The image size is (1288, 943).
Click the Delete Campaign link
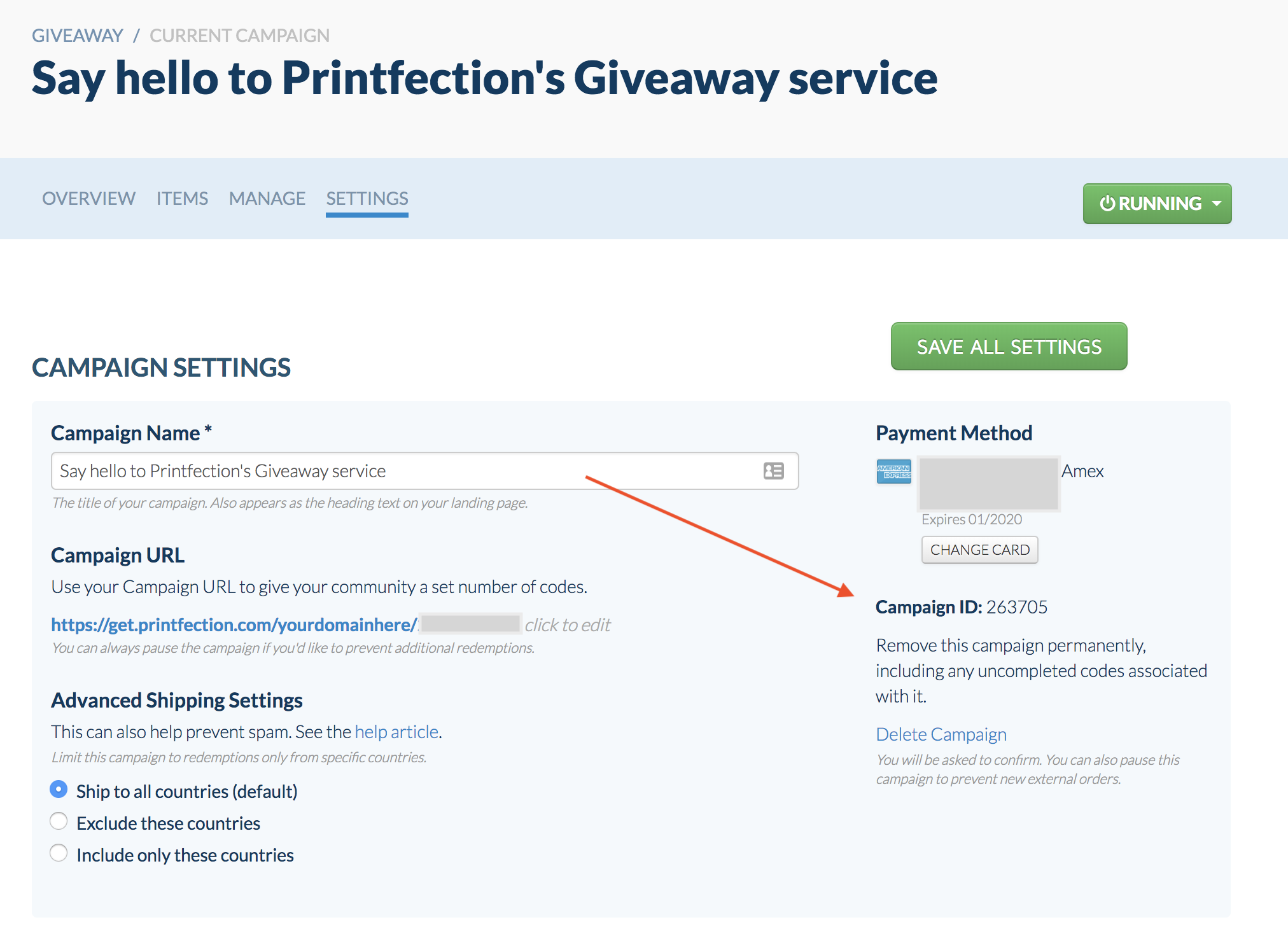[941, 734]
